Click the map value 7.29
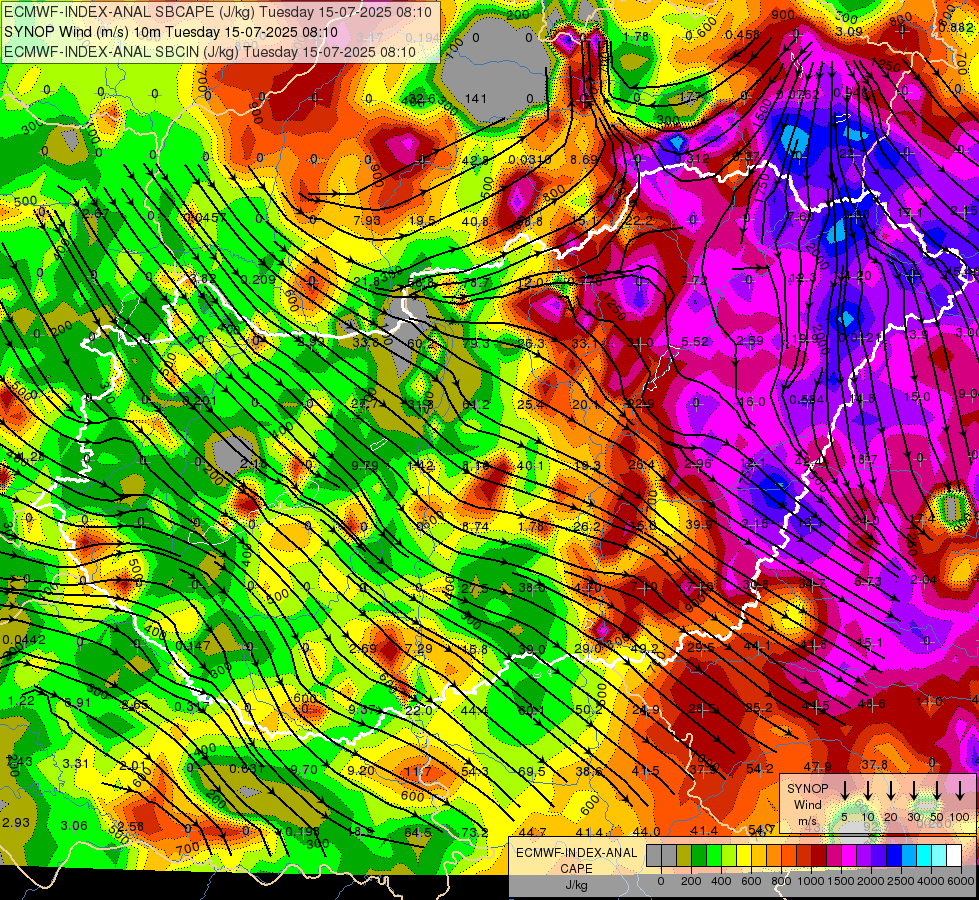Viewport: 979px width, 900px height. click(x=418, y=648)
